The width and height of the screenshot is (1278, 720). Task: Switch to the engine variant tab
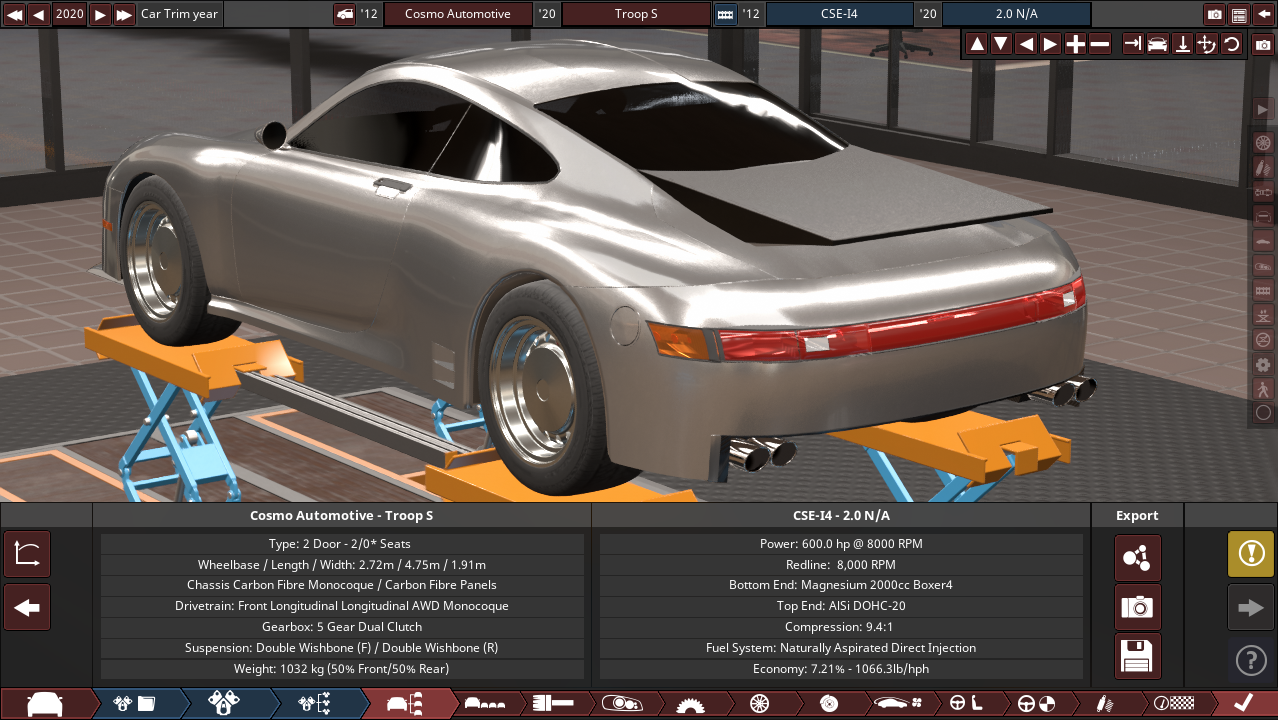point(224,704)
